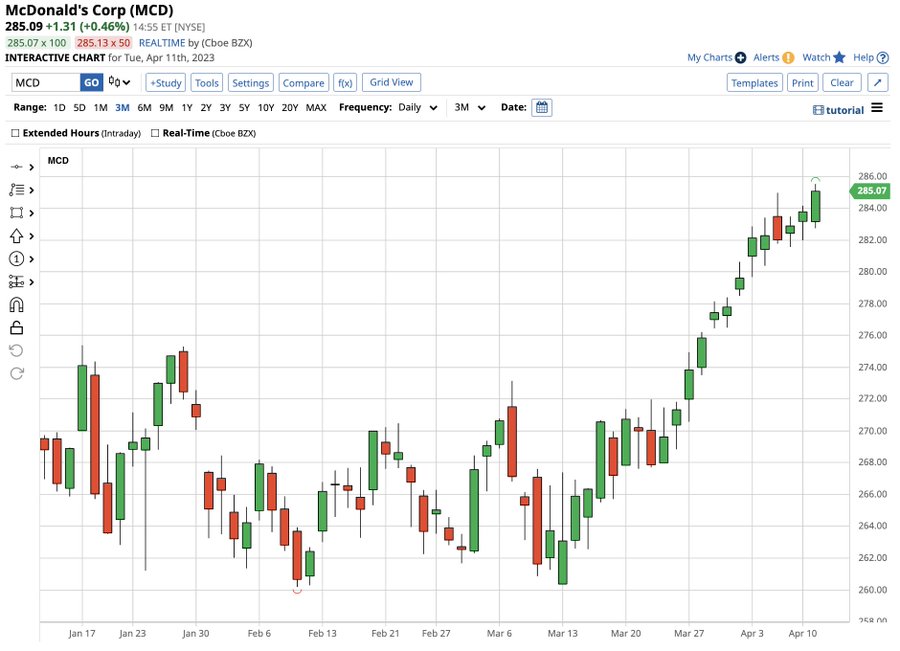Open the 3M period dropdown
The height and width of the screenshot is (651, 900).
(470, 107)
